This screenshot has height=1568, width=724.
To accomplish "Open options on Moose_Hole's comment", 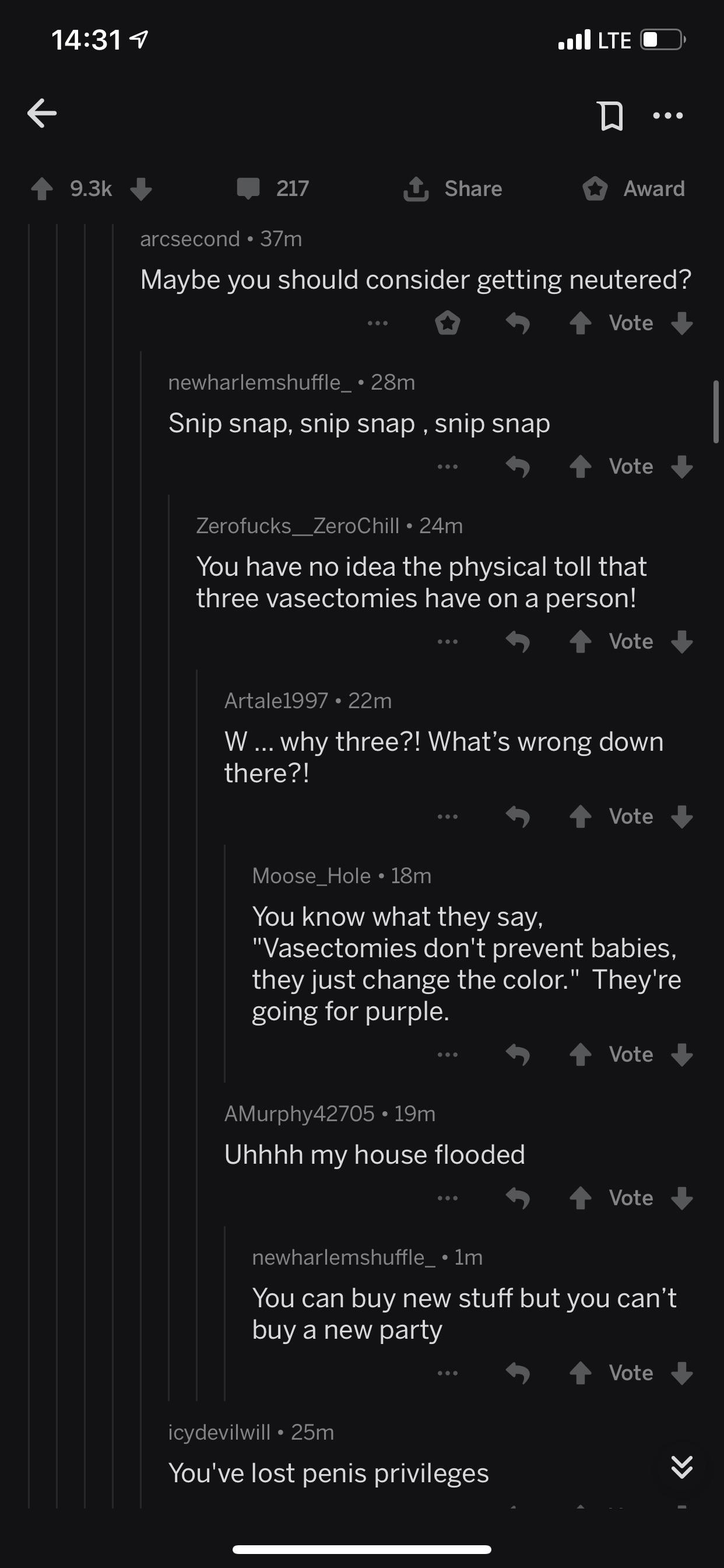I will pos(448,1055).
